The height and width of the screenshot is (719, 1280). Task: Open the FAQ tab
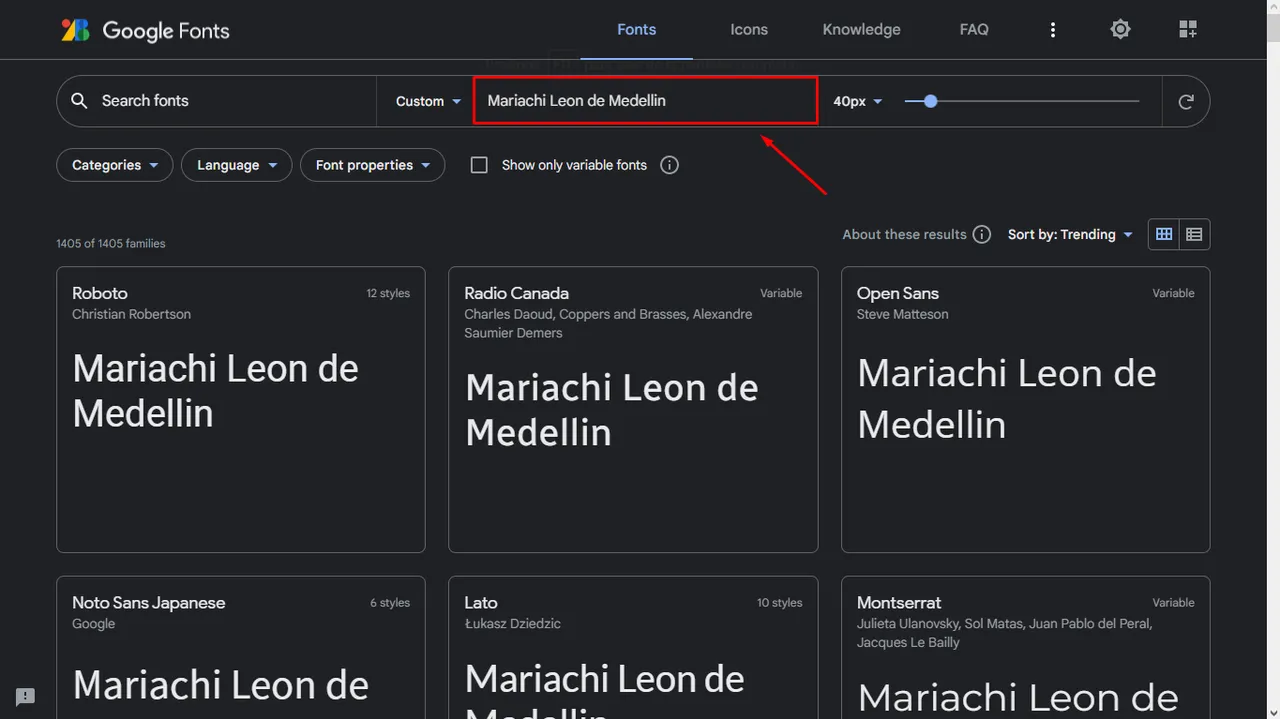[974, 30]
